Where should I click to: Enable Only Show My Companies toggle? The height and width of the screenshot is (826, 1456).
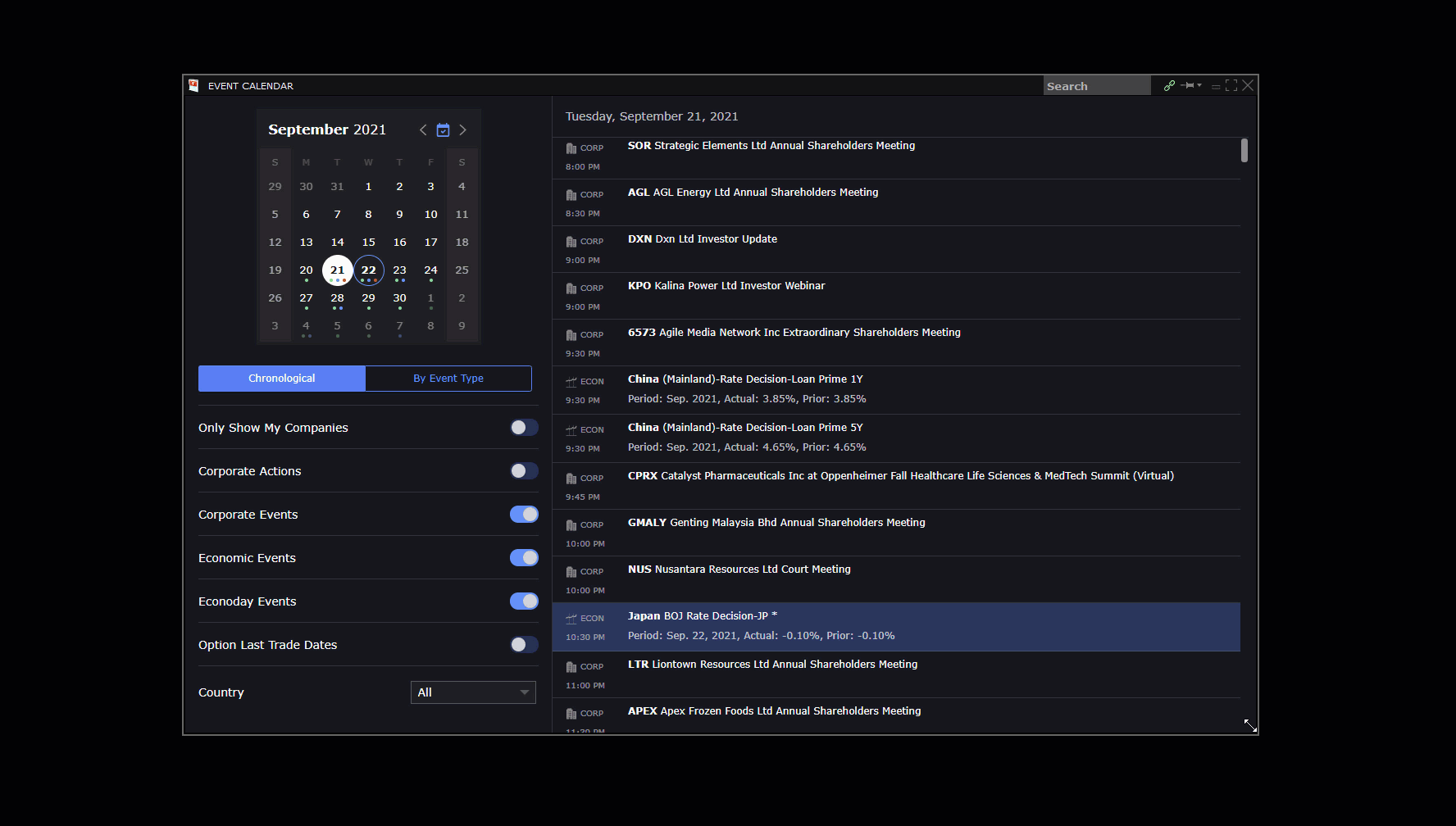coord(524,428)
